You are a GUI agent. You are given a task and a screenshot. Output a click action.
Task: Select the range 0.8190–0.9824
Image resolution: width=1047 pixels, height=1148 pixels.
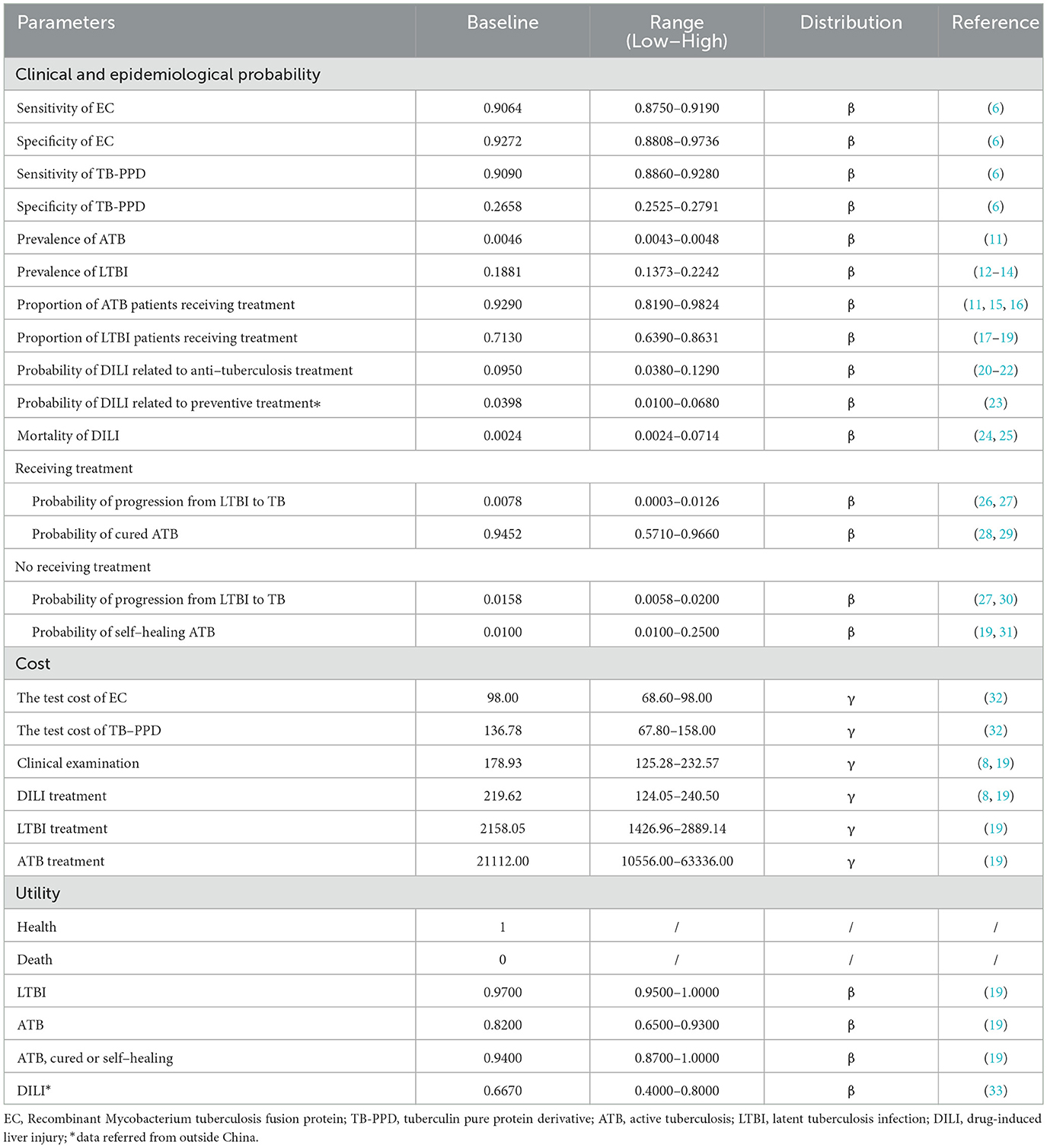[x=677, y=305]
